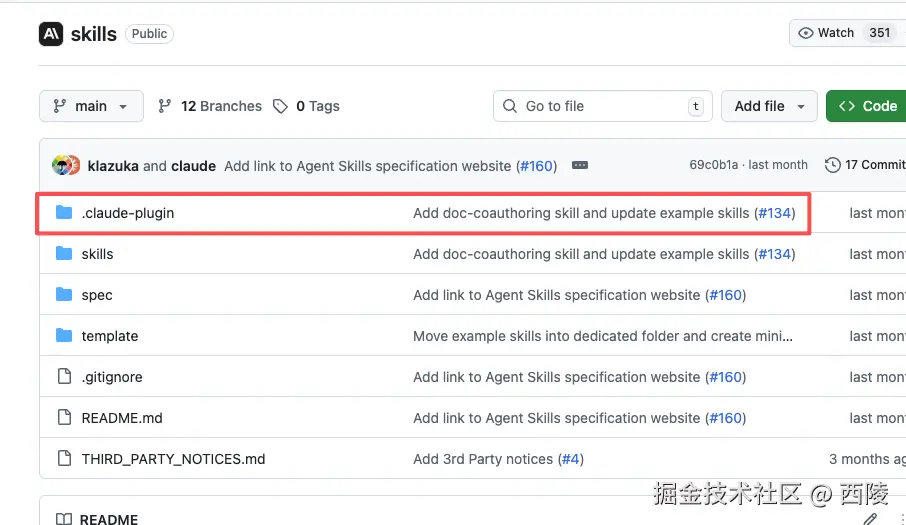Screen dimensions: 906x525
Task: Open the THIRD_PARTY_NOTICES.md file
Action: [173, 459]
